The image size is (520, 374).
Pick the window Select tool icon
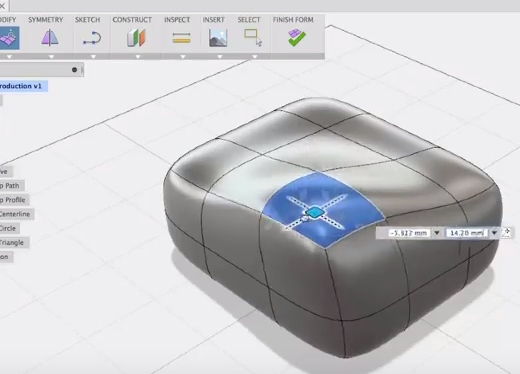pos(253,37)
